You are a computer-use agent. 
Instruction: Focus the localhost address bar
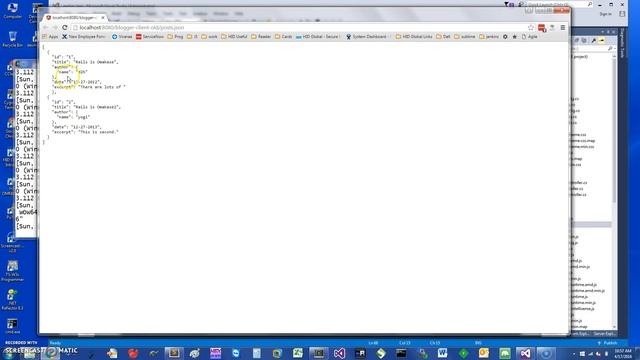[x=300, y=27]
